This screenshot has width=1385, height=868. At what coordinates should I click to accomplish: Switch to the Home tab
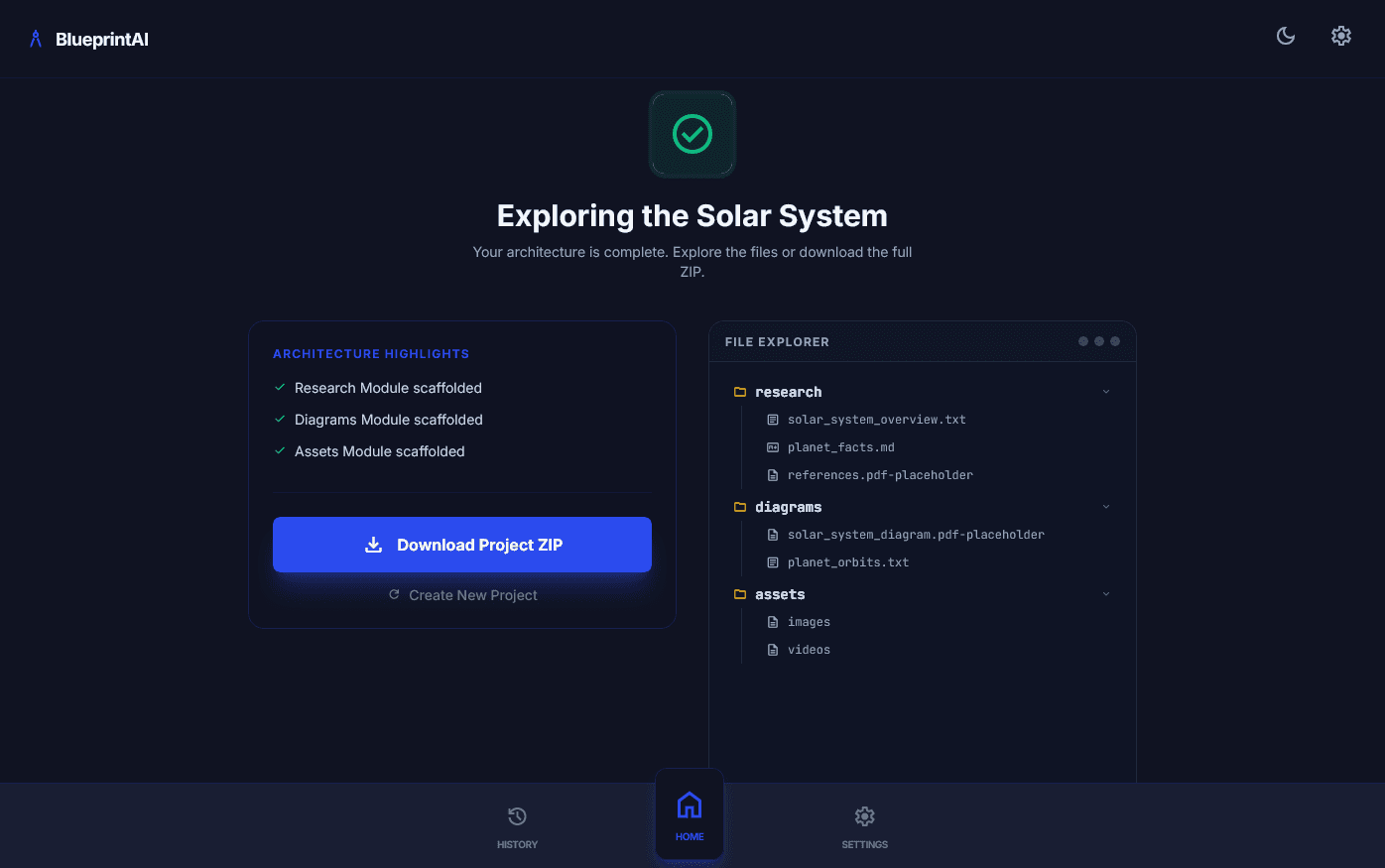click(x=690, y=815)
